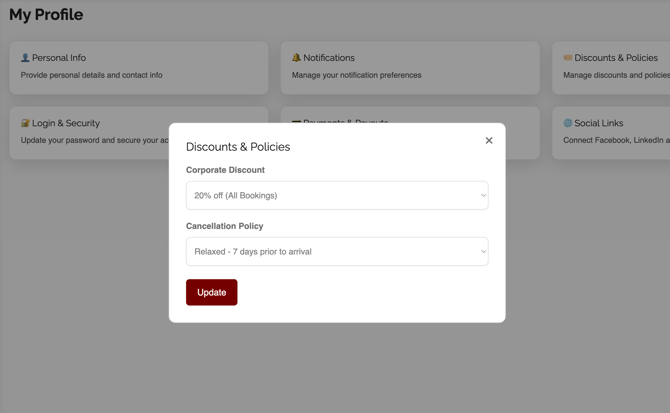Click the Corporate Discount dropdown chevron
This screenshot has height=413, width=670.
[x=483, y=195]
